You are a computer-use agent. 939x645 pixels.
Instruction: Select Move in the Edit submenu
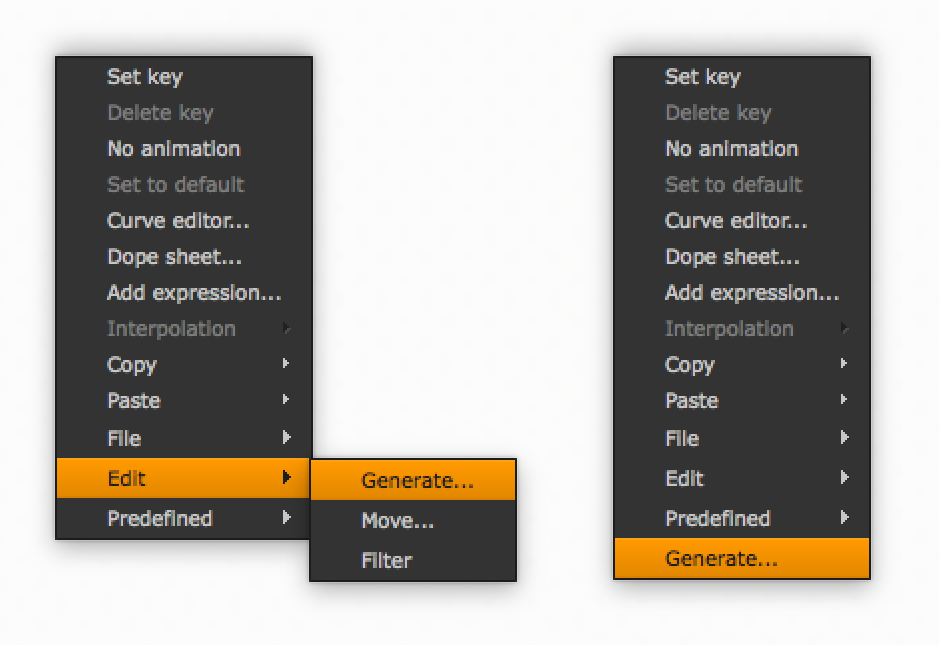398,520
